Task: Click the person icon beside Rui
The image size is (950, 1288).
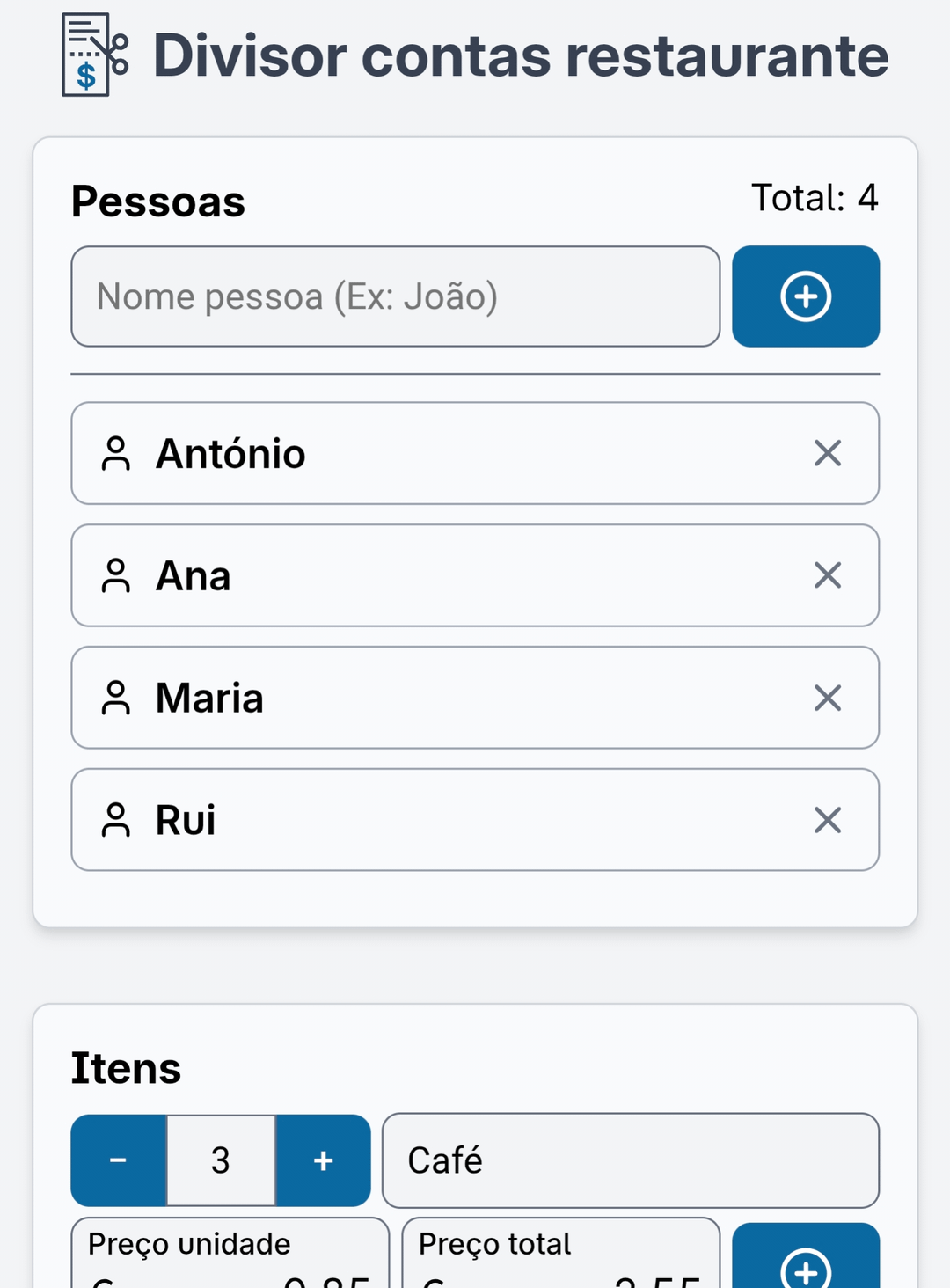Action: (x=116, y=821)
